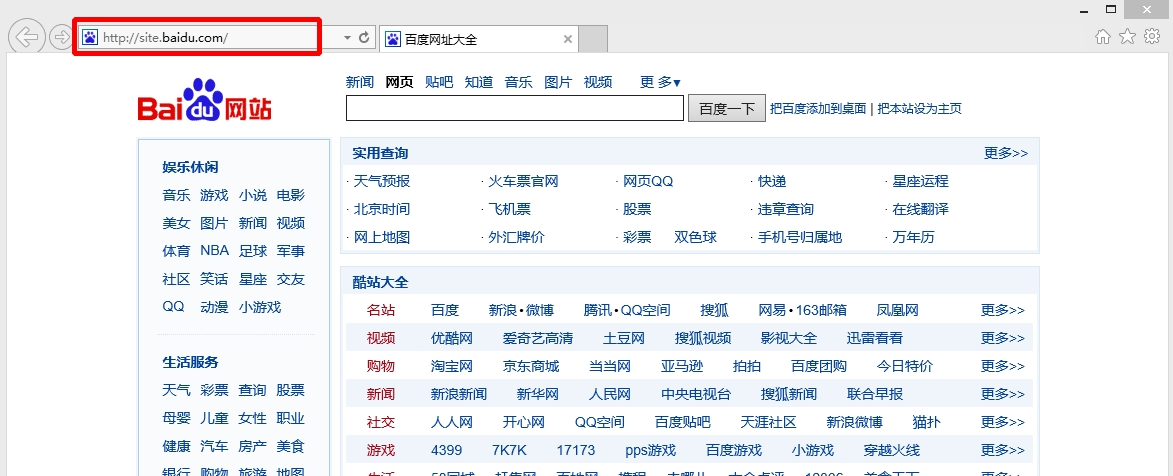Screen dimensions: 1173x476
Task: Open the 万年历 link
Action: [913, 237]
